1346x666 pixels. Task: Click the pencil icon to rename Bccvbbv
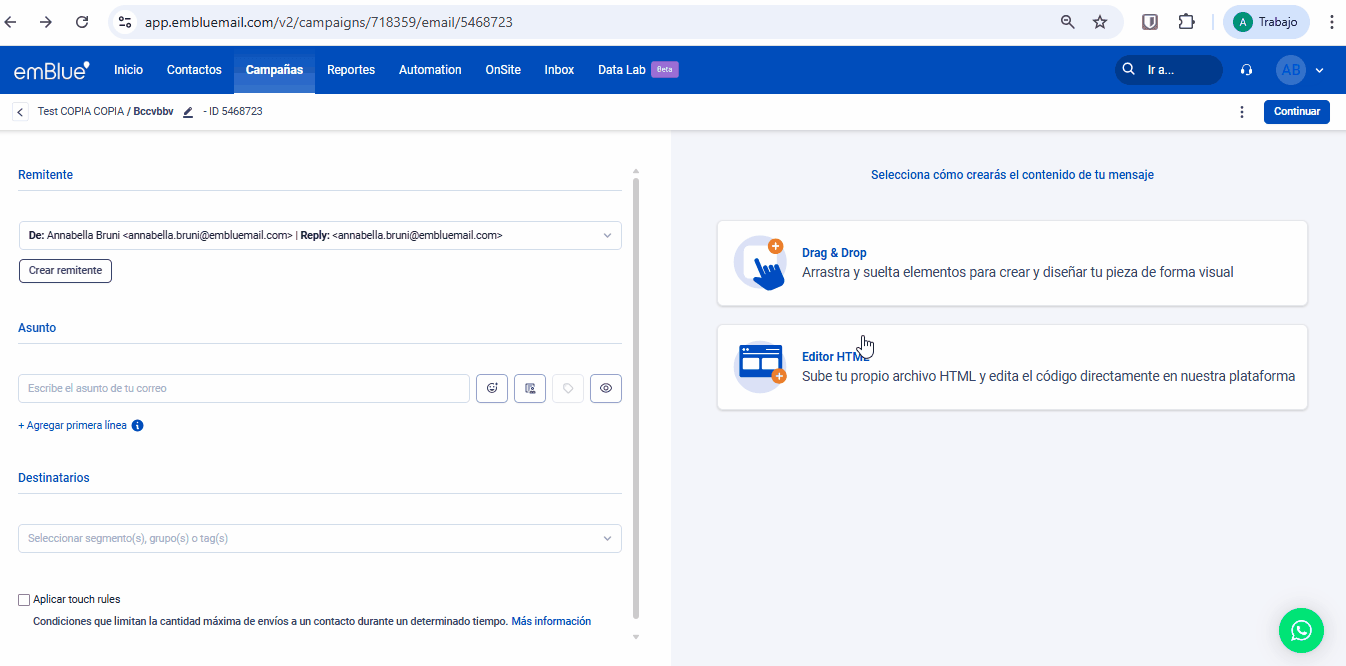click(187, 112)
